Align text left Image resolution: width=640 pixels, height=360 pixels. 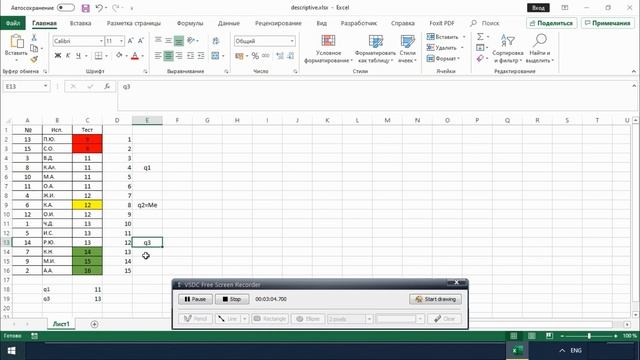[x=158, y=56]
